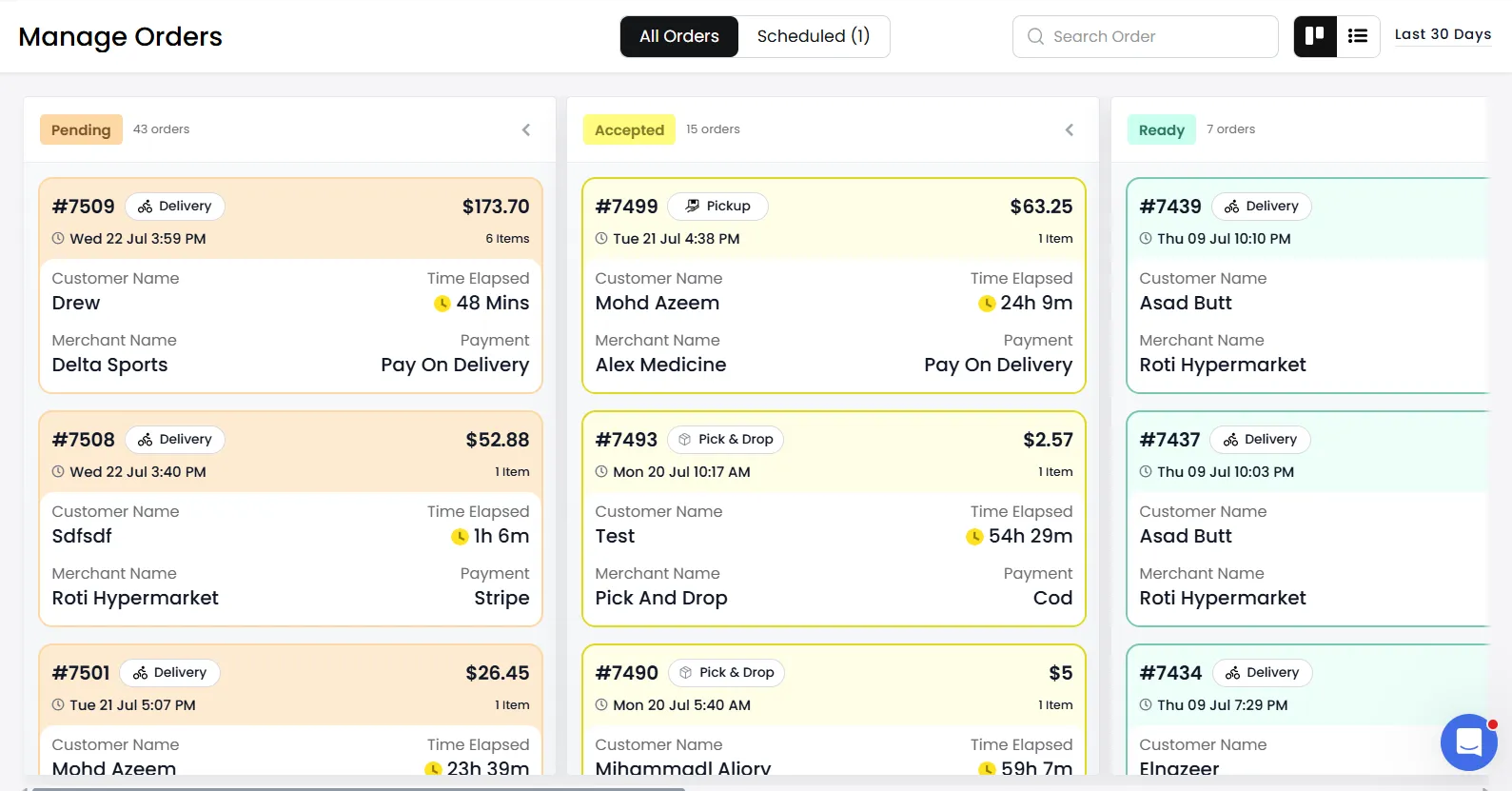Open the chat support widget

(x=1469, y=742)
